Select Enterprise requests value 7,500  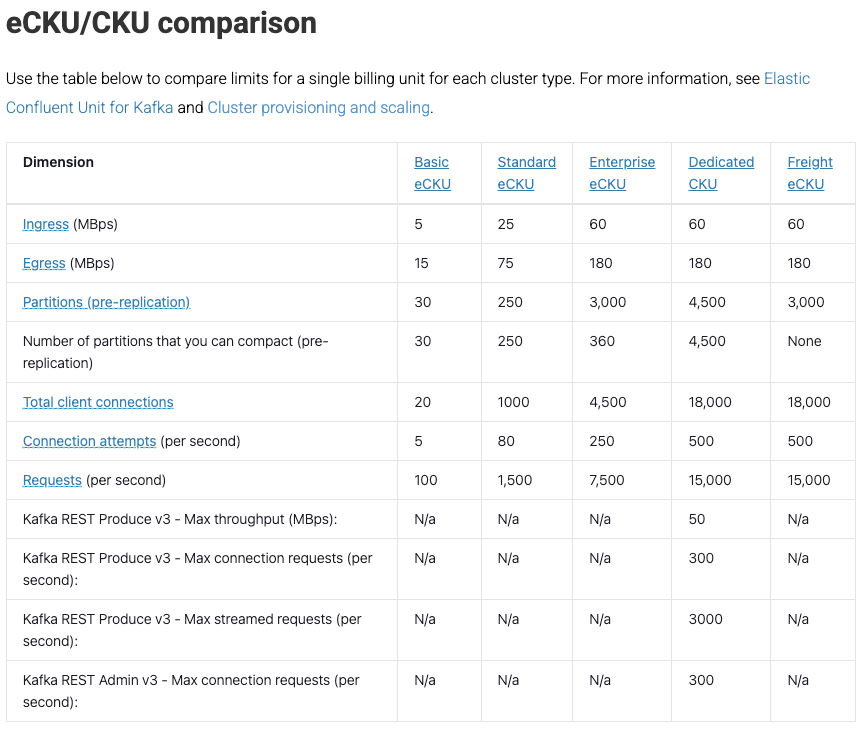point(607,481)
